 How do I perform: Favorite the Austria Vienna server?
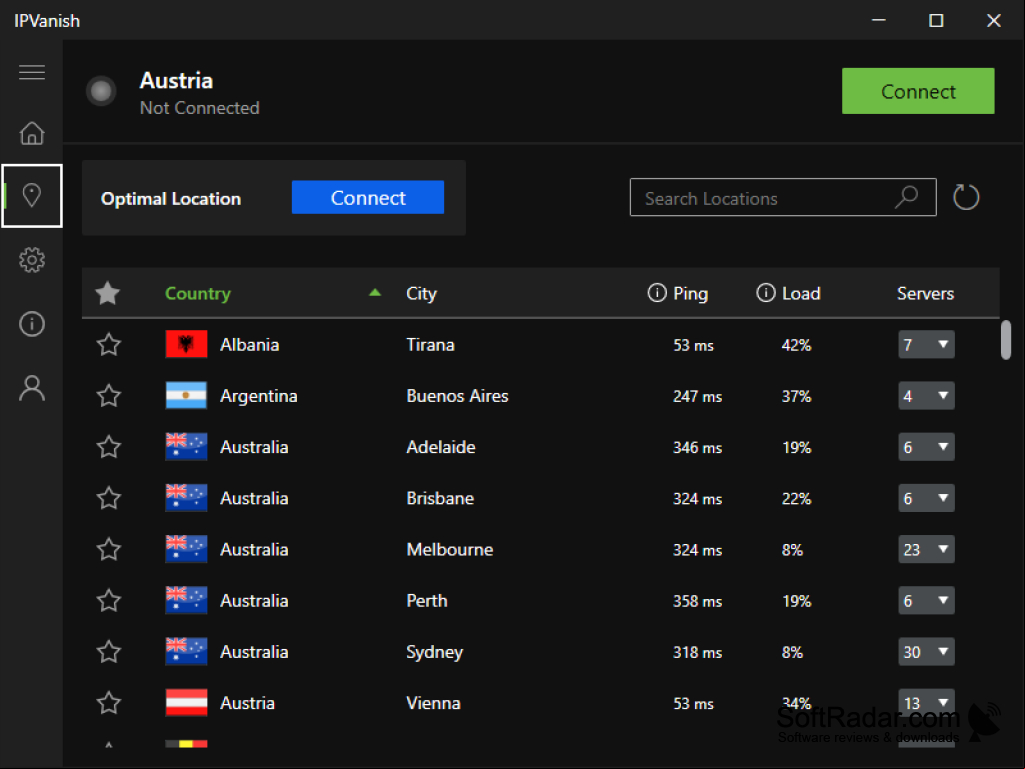click(109, 702)
